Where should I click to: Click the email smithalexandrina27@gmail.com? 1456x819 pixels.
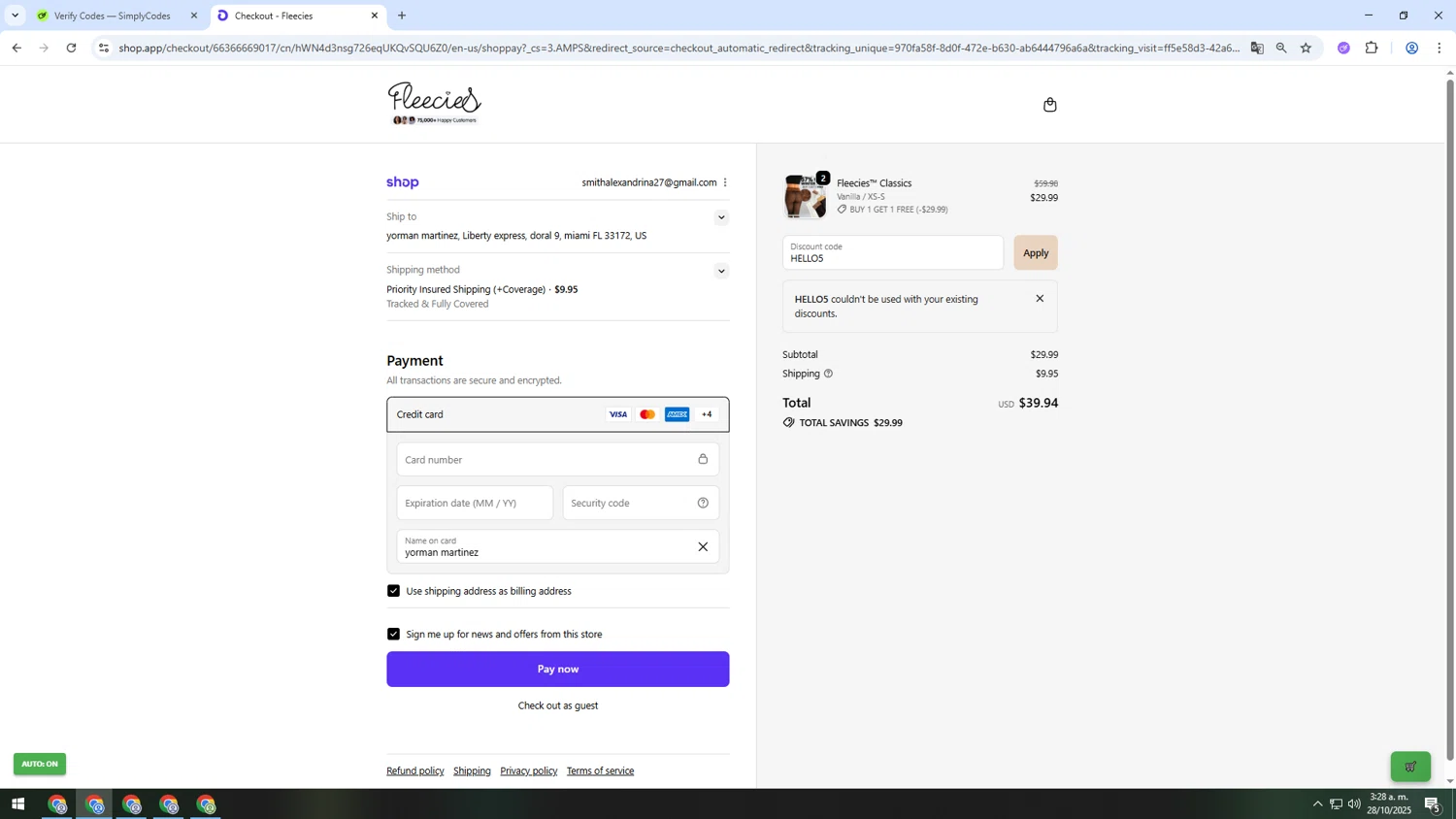[x=649, y=182]
